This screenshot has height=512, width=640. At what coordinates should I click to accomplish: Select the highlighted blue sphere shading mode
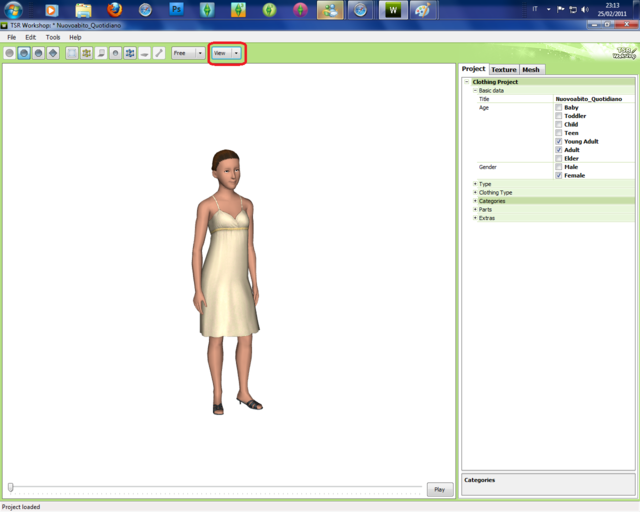pos(24,53)
